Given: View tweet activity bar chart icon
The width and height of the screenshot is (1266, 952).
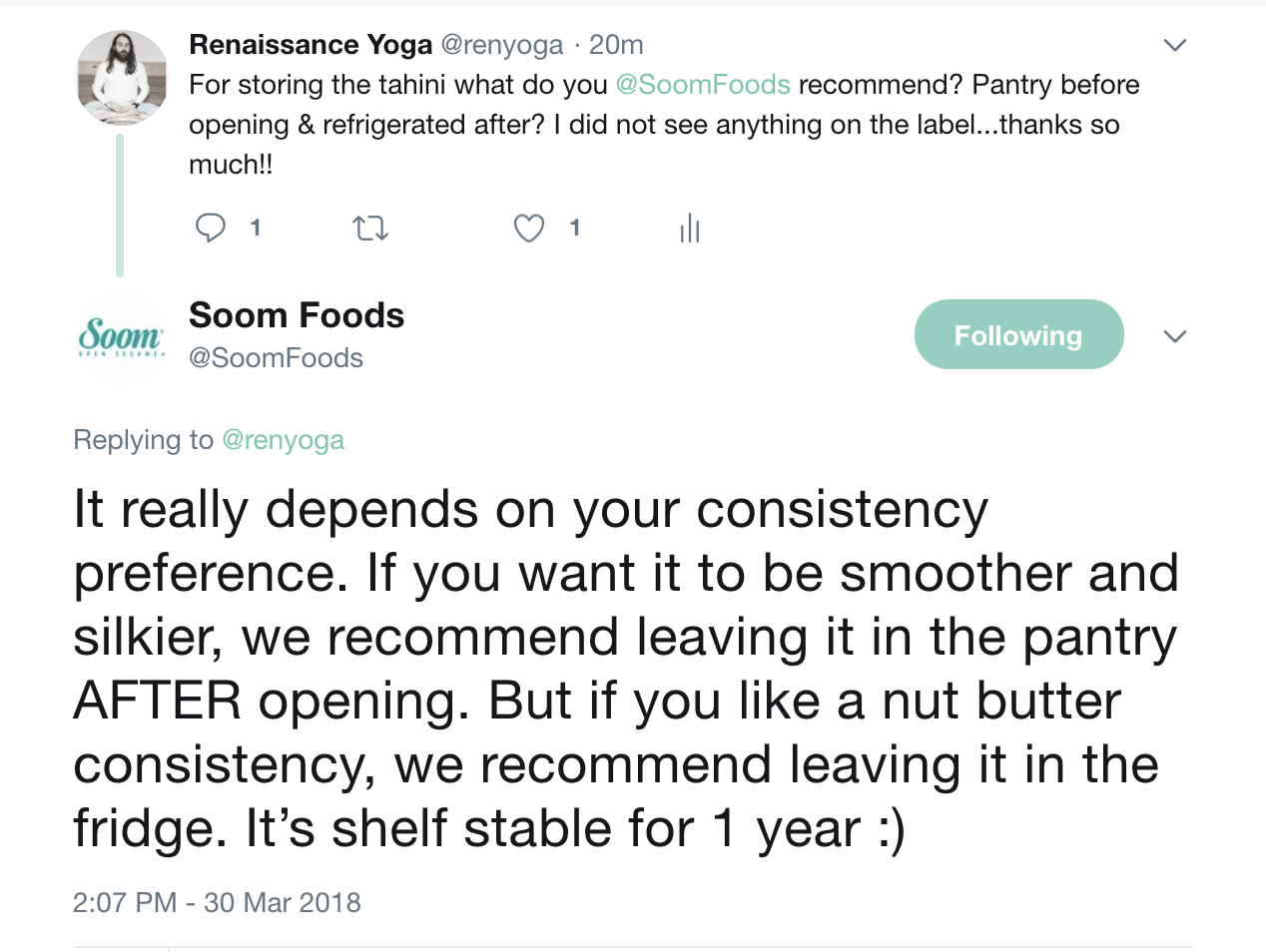Looking at the screenshot, I should 690,229.
